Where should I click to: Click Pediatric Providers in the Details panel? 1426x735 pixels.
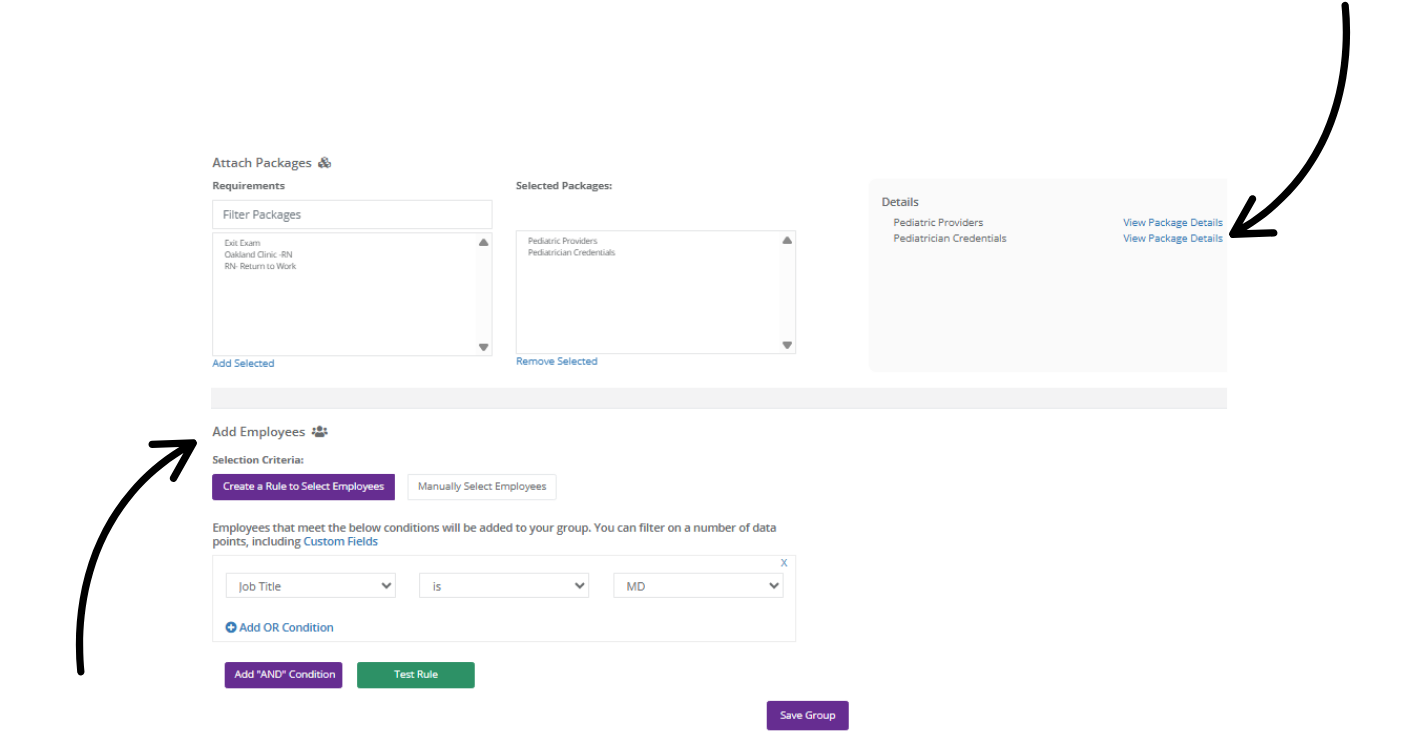pyautogui.click(x=938, y=223)
